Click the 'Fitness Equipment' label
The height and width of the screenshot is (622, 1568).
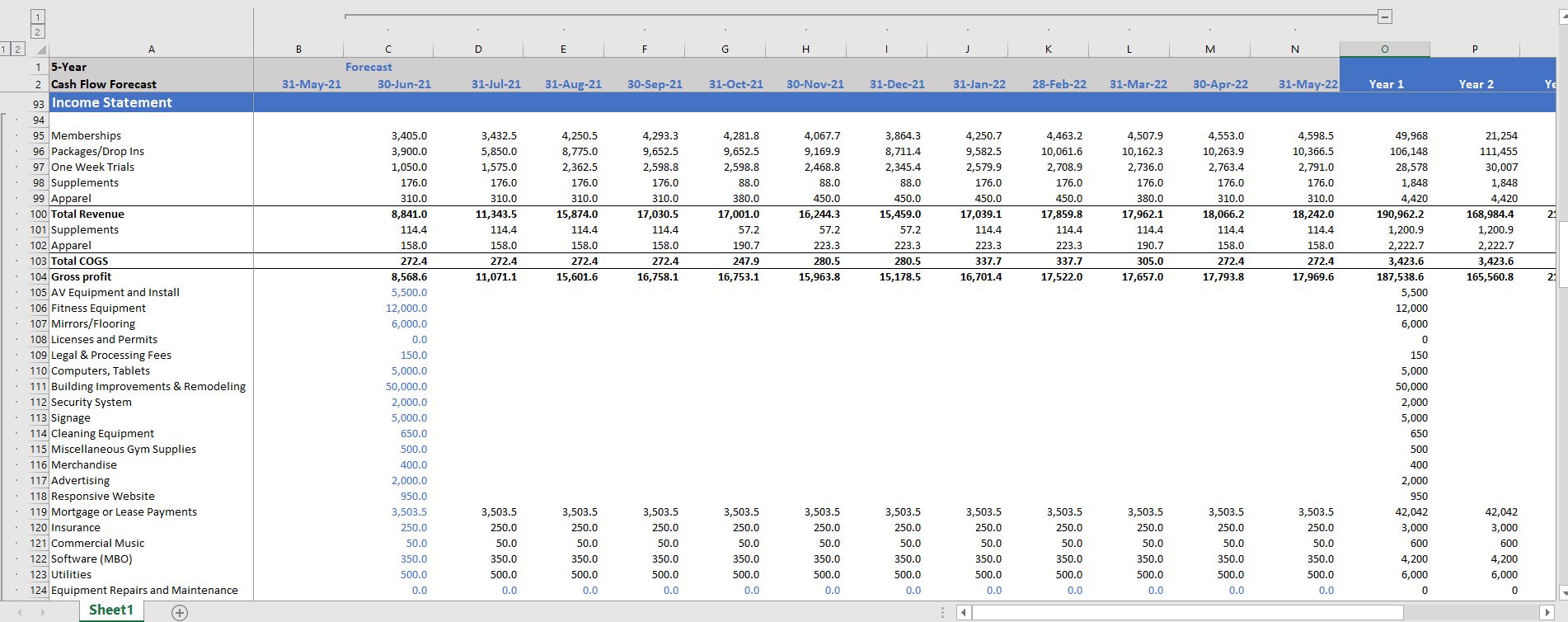(98, 309)
